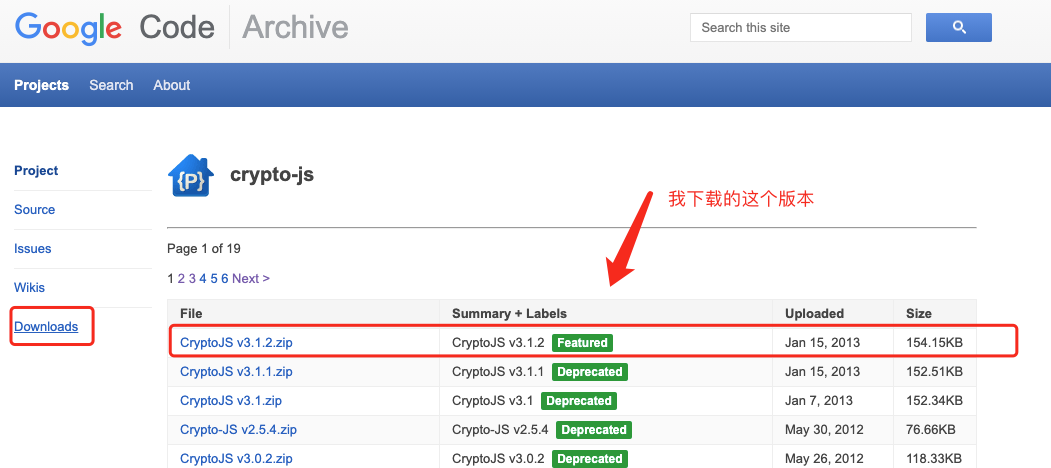
Task: Download CryptoJS v3.1.2.zip
Action: click(x=236, y=343)
